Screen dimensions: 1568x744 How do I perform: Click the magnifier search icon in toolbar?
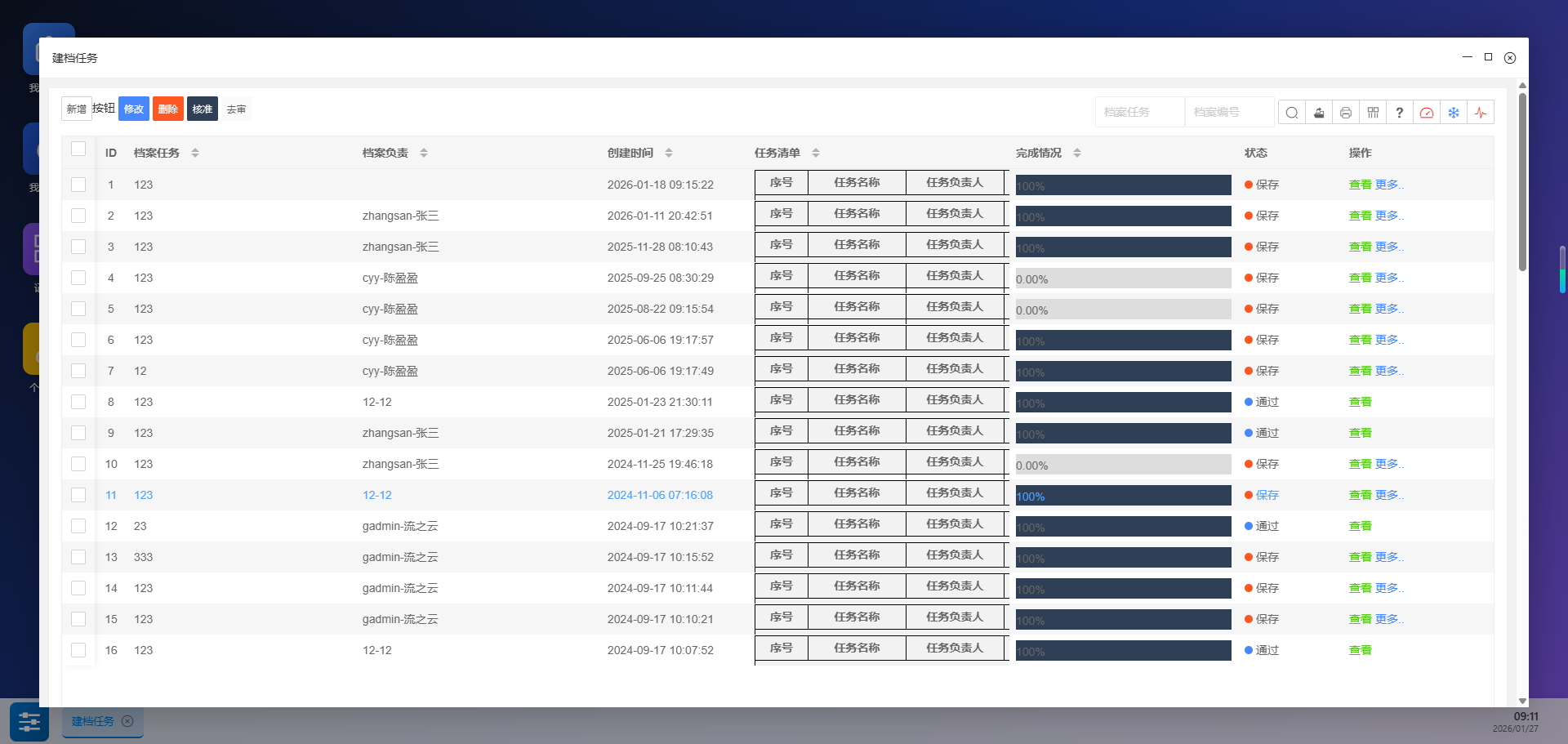point(1291,113)
